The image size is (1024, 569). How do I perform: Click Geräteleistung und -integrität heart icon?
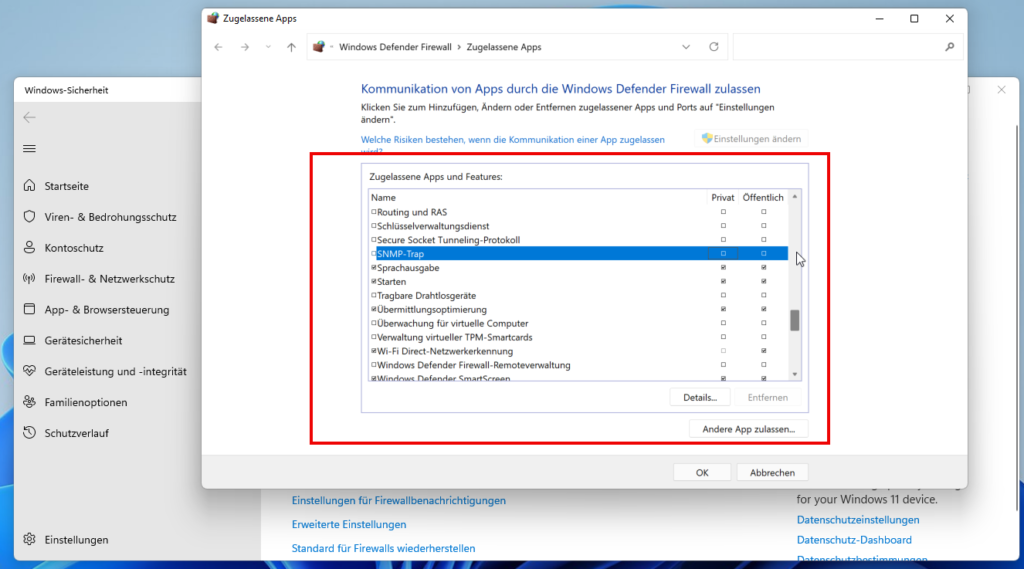click(x=29, y=371)
